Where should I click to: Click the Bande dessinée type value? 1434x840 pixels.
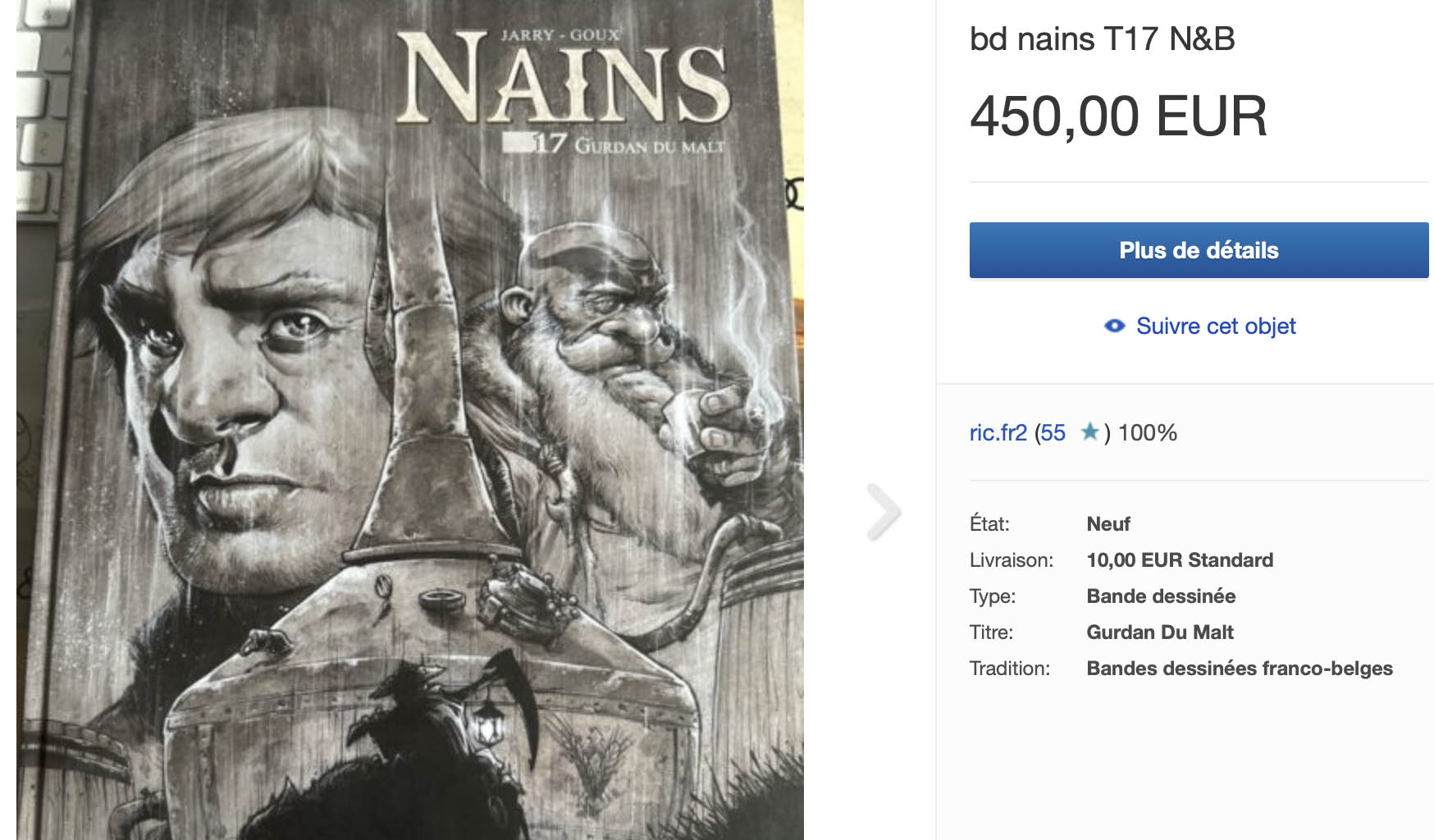pos(1160,596)
